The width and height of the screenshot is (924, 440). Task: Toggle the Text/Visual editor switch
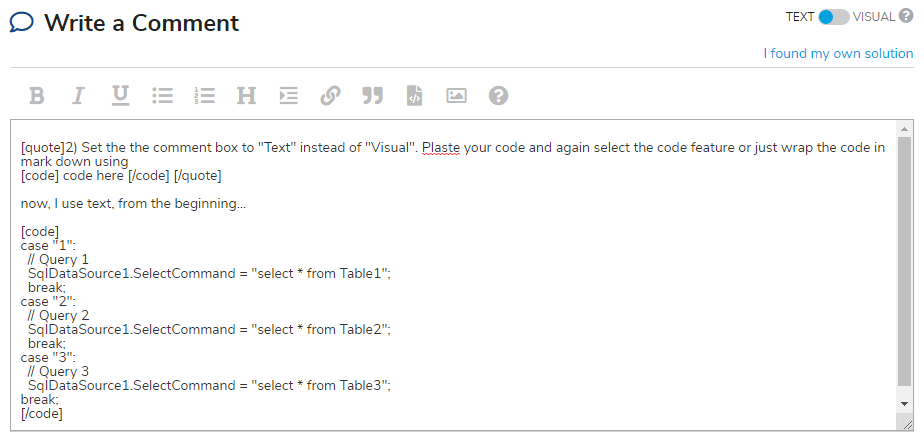(833, 17)
